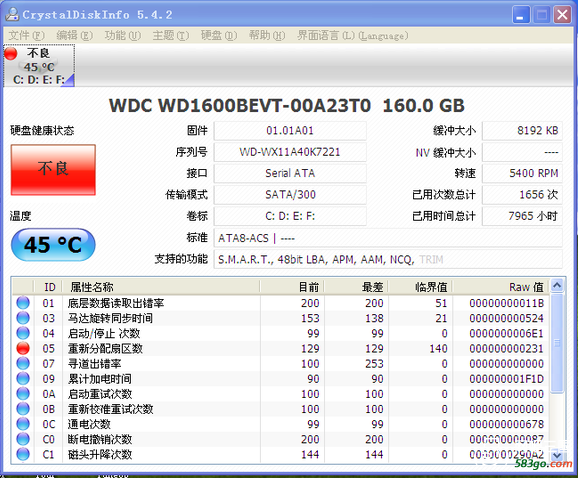Click the empty NV 缓冲大小 field
Image resolution: width=578 pixels, height=479 pixels.
522,152
